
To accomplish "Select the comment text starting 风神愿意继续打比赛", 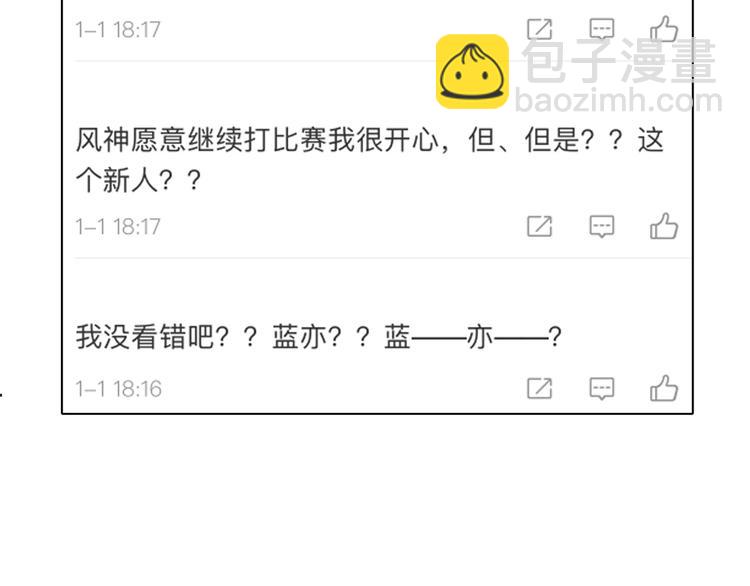I will (370, 160).
